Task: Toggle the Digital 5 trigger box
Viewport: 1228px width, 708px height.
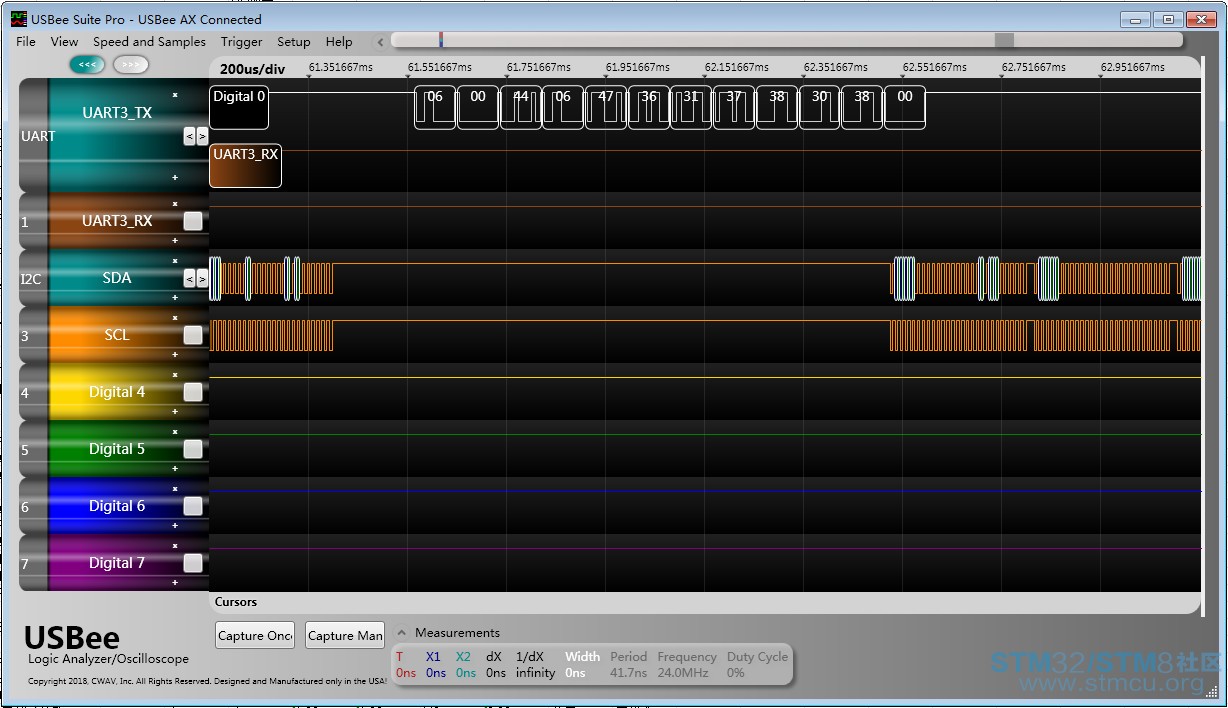Action: pos(193,449)
